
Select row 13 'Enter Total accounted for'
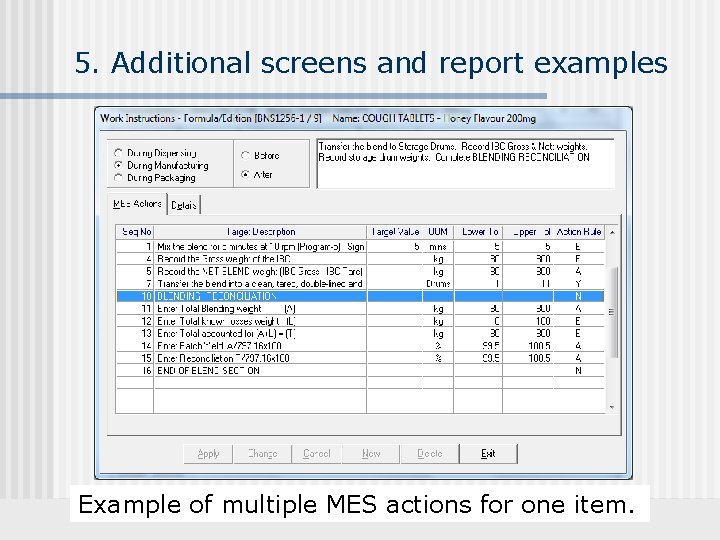pyautogui.click(x=360, y=333)
